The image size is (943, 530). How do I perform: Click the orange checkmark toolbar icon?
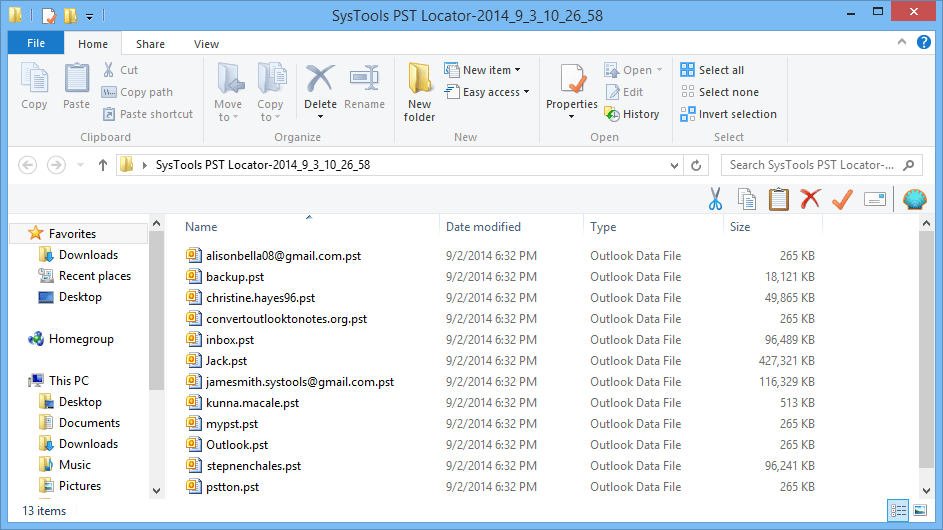842,199
